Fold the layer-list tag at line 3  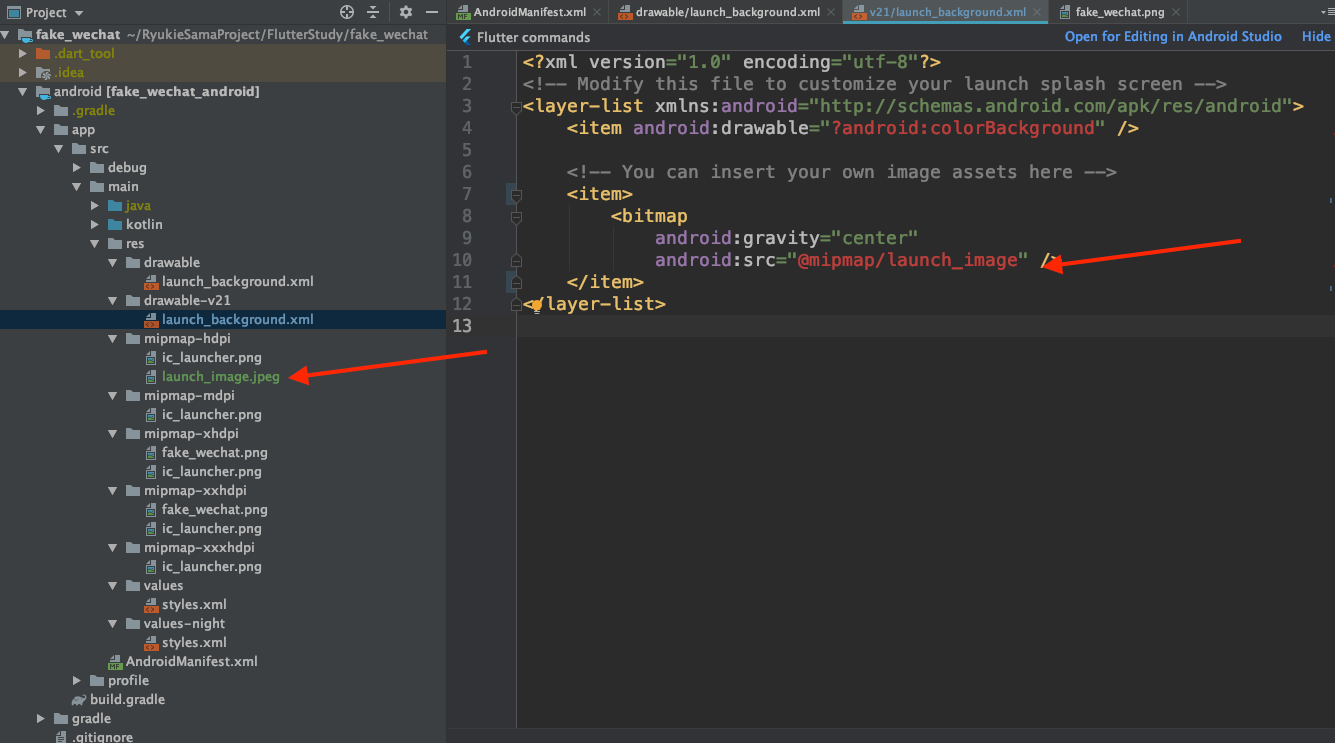(x=516, y=107)
